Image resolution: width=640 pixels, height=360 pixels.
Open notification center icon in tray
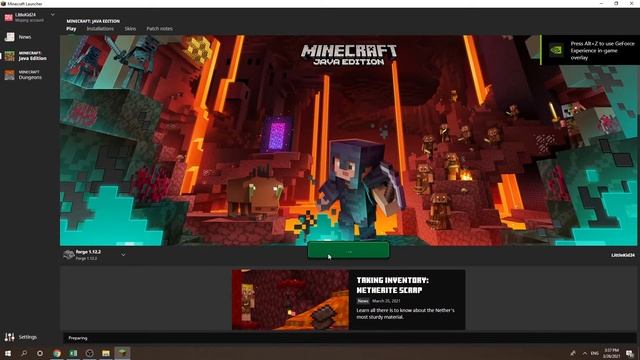630,353
